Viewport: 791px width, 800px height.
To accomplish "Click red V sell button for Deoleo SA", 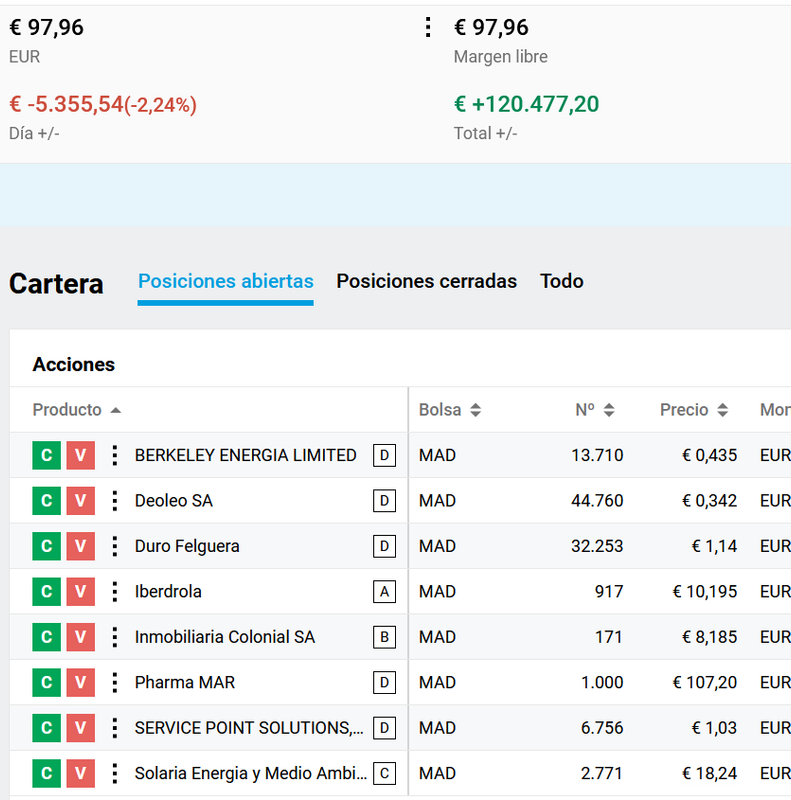I will pos(81,501).
